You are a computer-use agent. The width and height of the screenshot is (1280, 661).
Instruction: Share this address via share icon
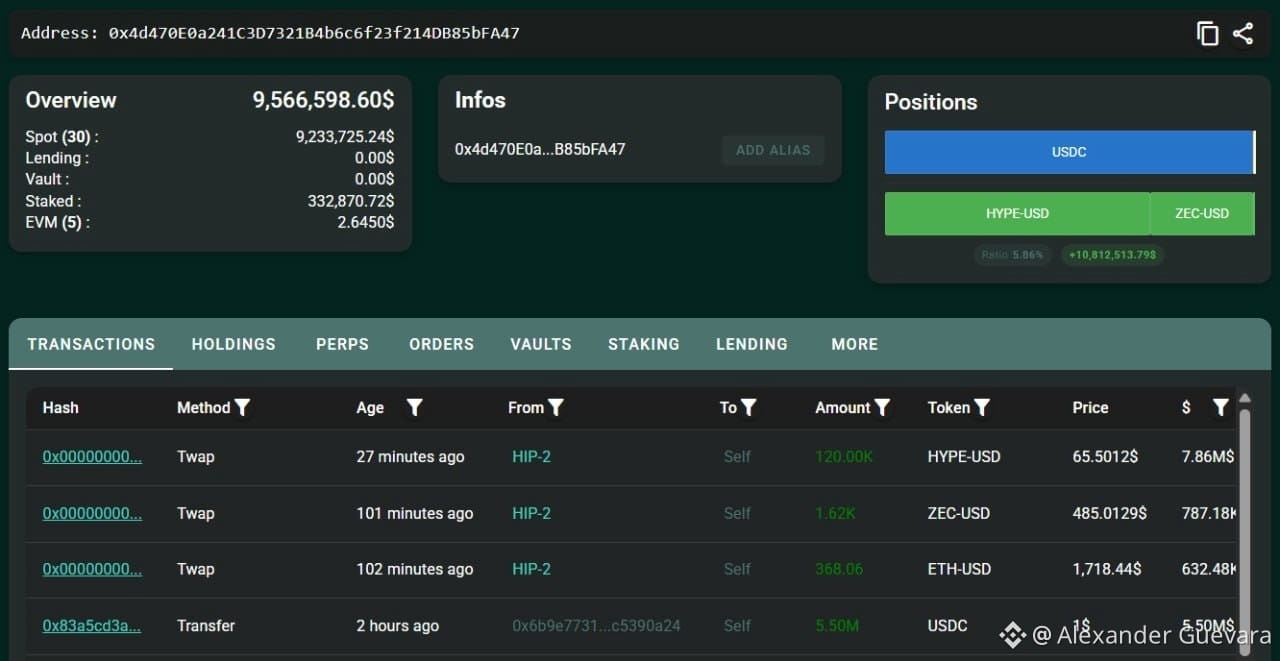coord(1243,33)
